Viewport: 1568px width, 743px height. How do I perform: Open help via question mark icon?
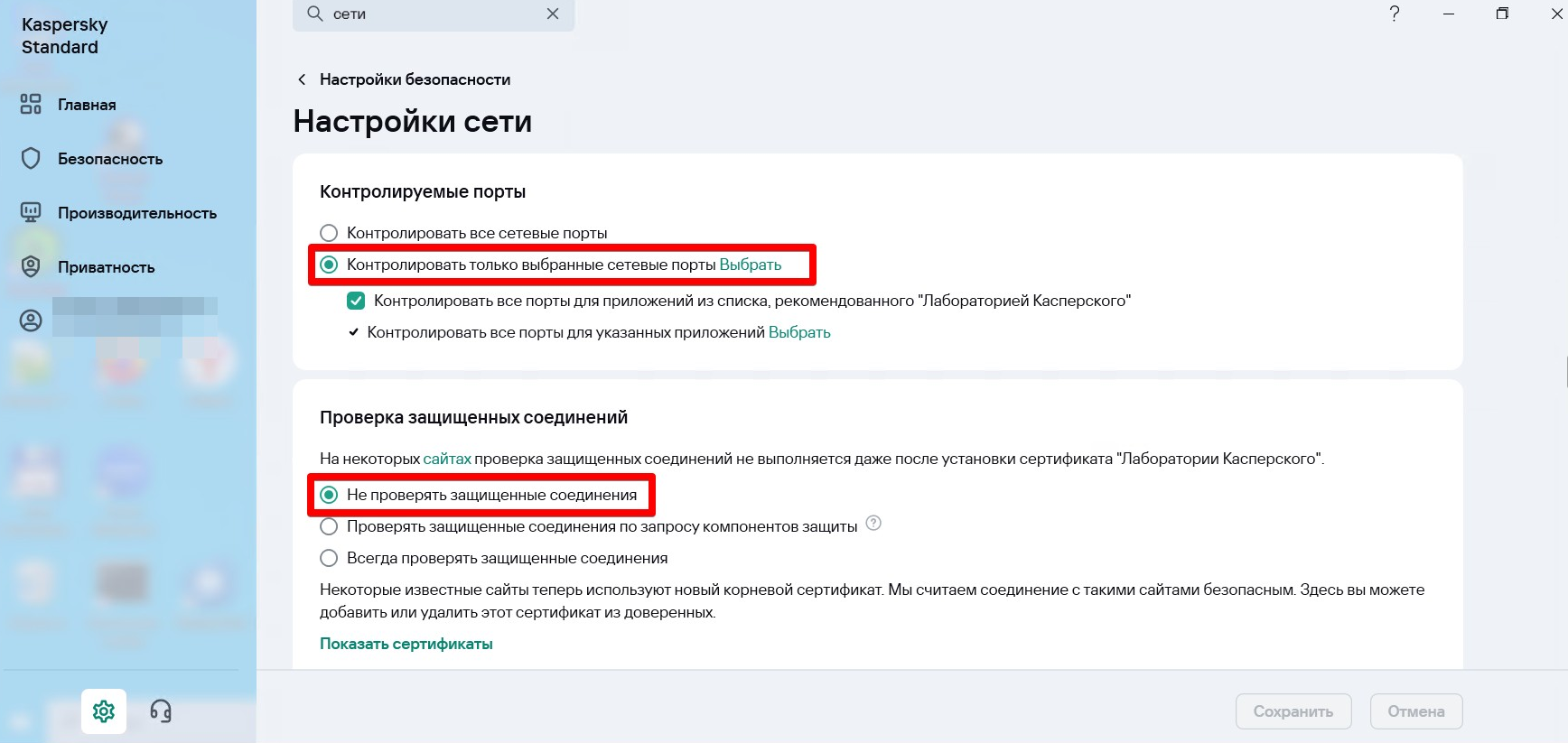tap(1395, 14)
